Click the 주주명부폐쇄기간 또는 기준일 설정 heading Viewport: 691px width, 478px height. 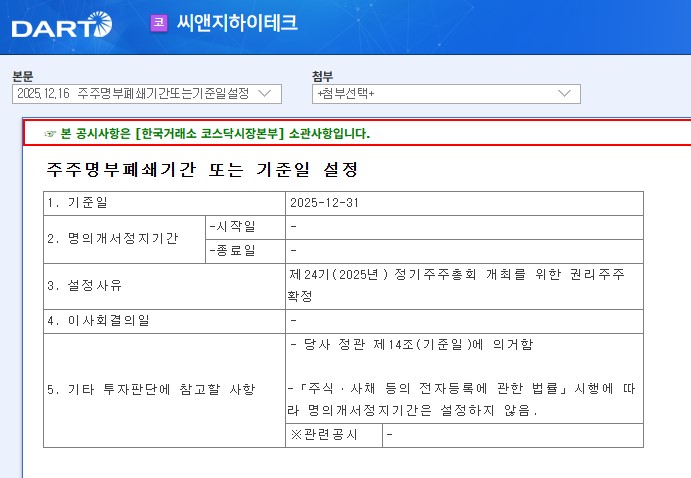[x=202, y=170]
